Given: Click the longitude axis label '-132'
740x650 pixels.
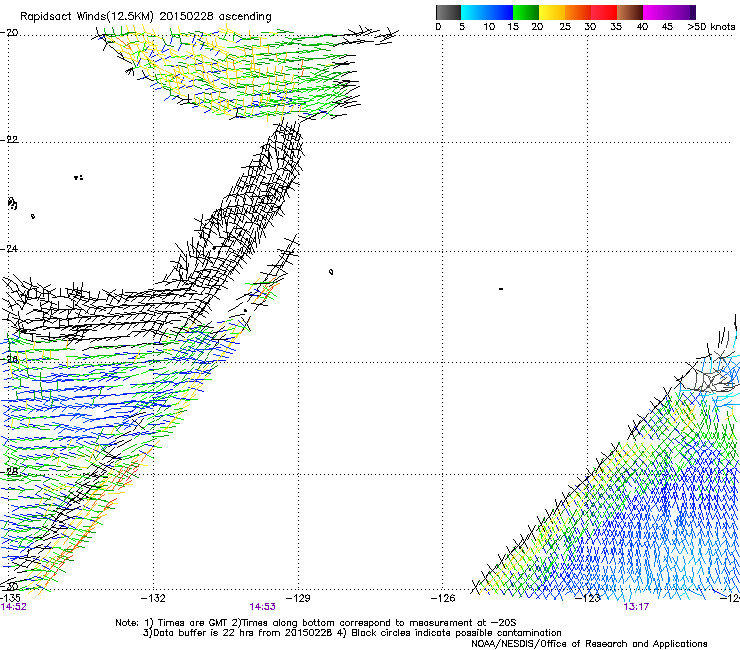Looking at the screenshot, I should (x=153, y=598).
